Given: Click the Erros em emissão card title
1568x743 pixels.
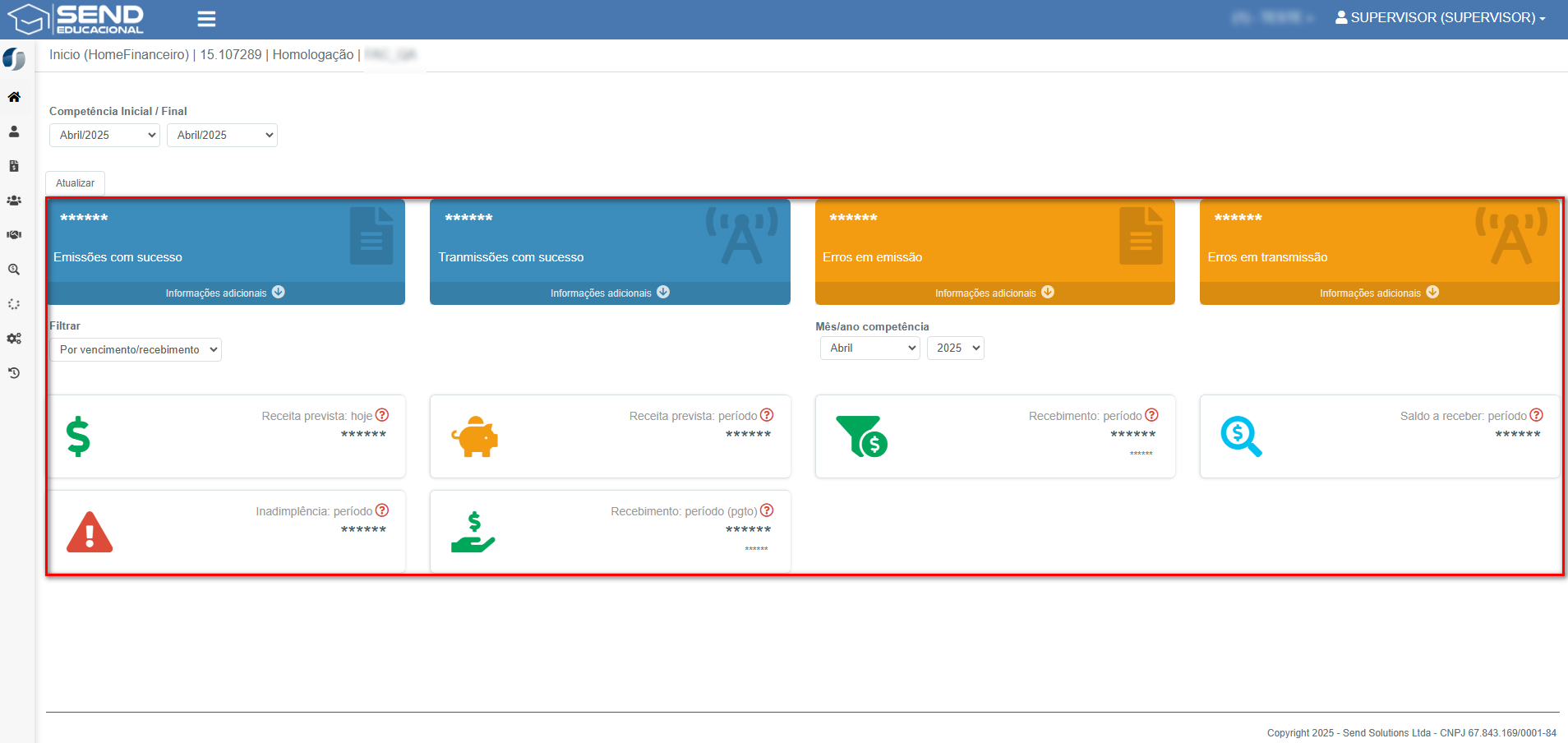Looking at the screenshot, I should pyautogui.click(x=872, y=257).
